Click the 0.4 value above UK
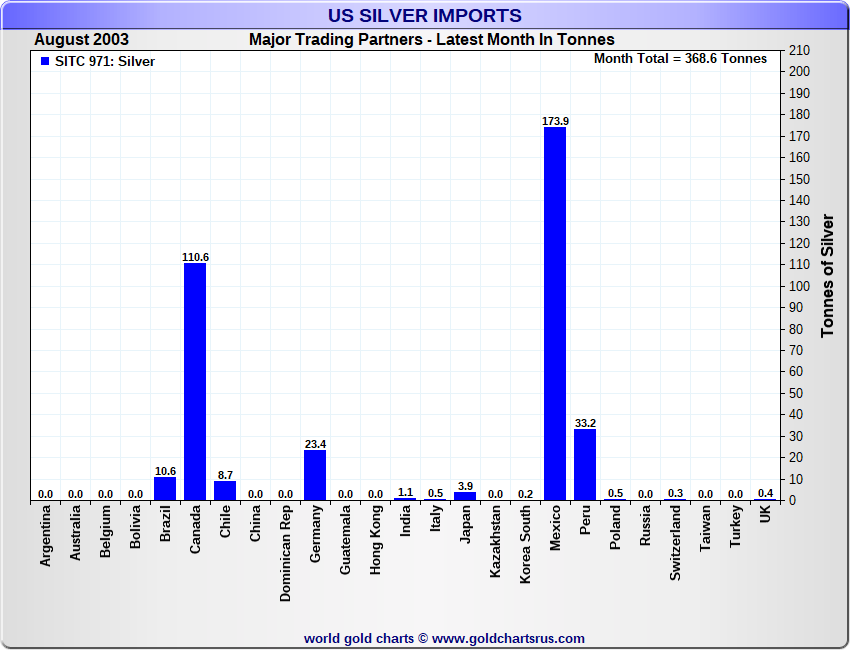 [x=765, y=493]
